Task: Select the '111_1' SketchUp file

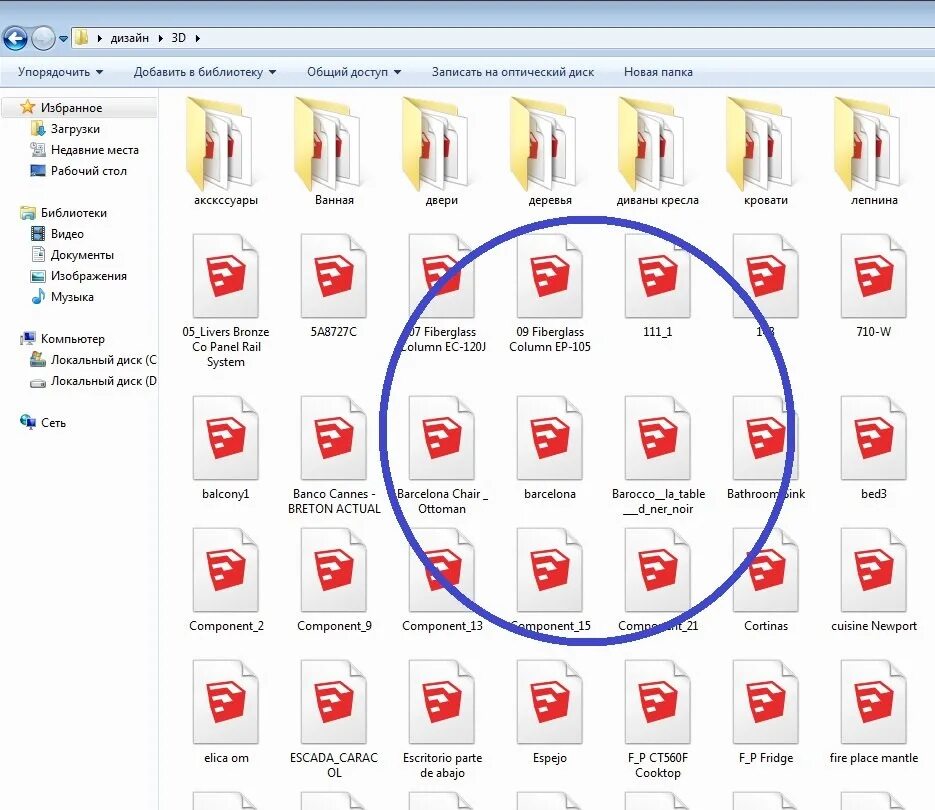Action: point(658,286)
